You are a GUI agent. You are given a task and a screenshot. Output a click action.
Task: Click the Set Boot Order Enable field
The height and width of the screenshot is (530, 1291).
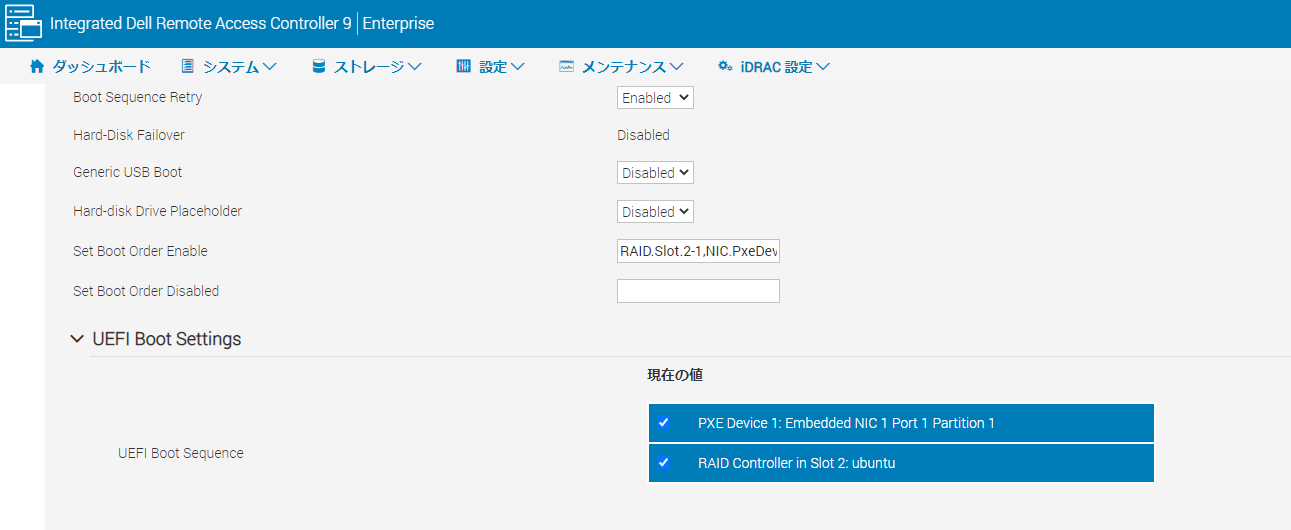698,251
